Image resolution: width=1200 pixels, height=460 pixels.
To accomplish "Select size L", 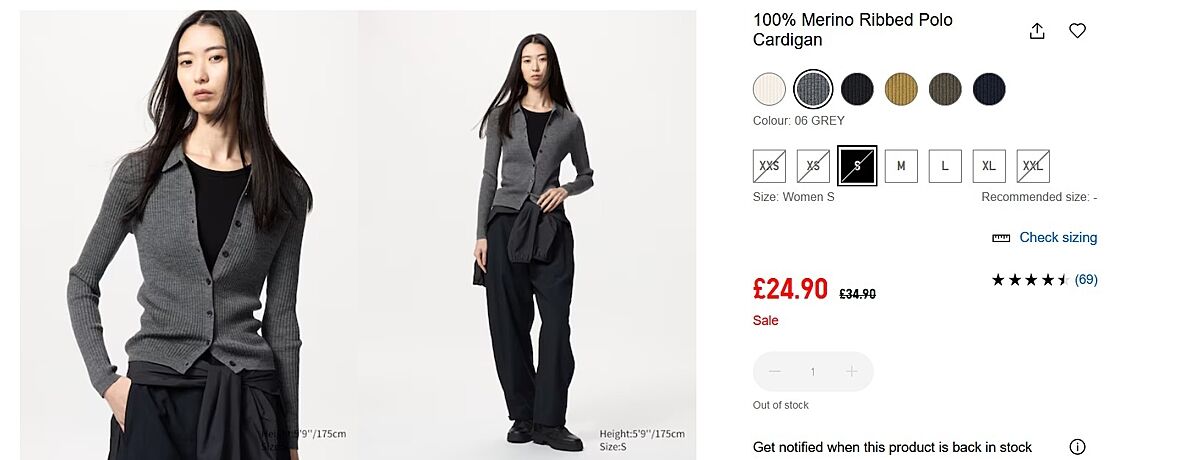I will [x=945, y=166].
